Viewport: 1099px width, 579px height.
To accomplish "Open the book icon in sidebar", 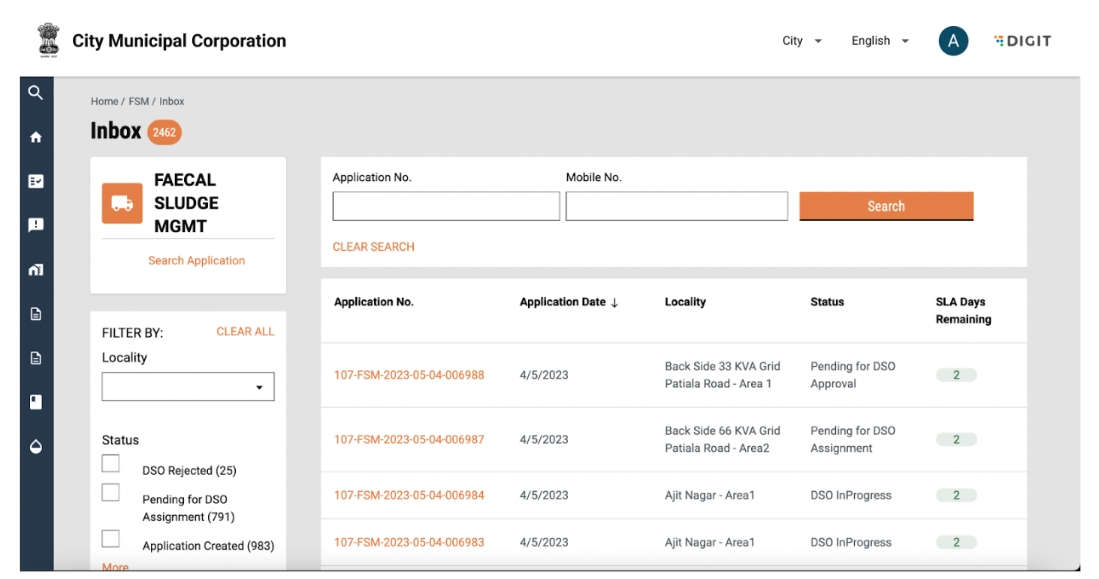I will [x=36, y=402].
